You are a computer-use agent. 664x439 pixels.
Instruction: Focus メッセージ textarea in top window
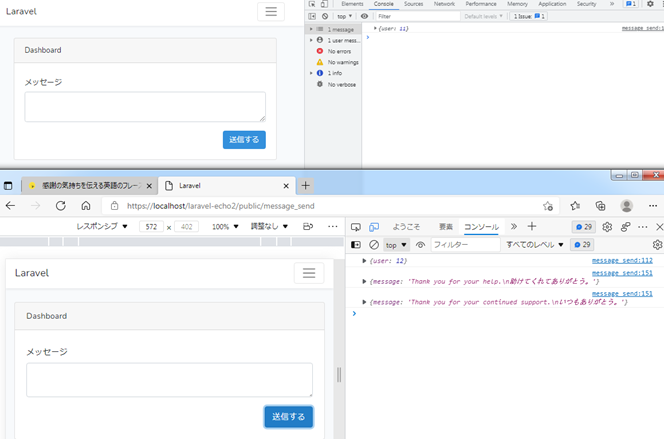pyautogui.click(x=145, y=107)
